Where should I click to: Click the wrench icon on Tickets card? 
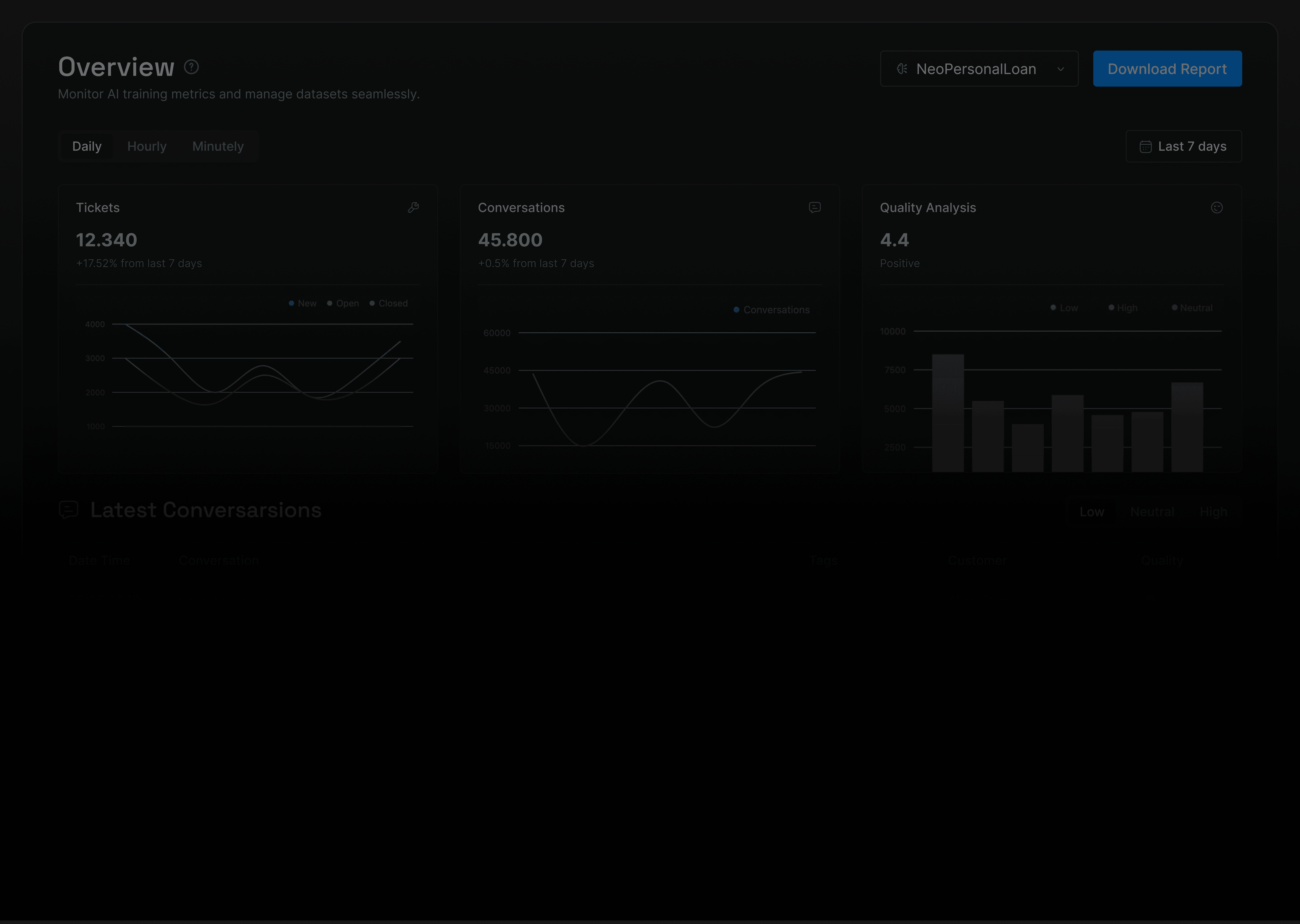click(414, 208)
